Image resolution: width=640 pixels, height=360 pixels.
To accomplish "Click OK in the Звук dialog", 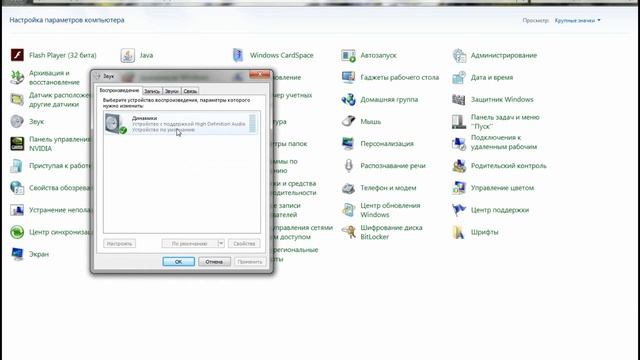I will click(x=178, y=262).
